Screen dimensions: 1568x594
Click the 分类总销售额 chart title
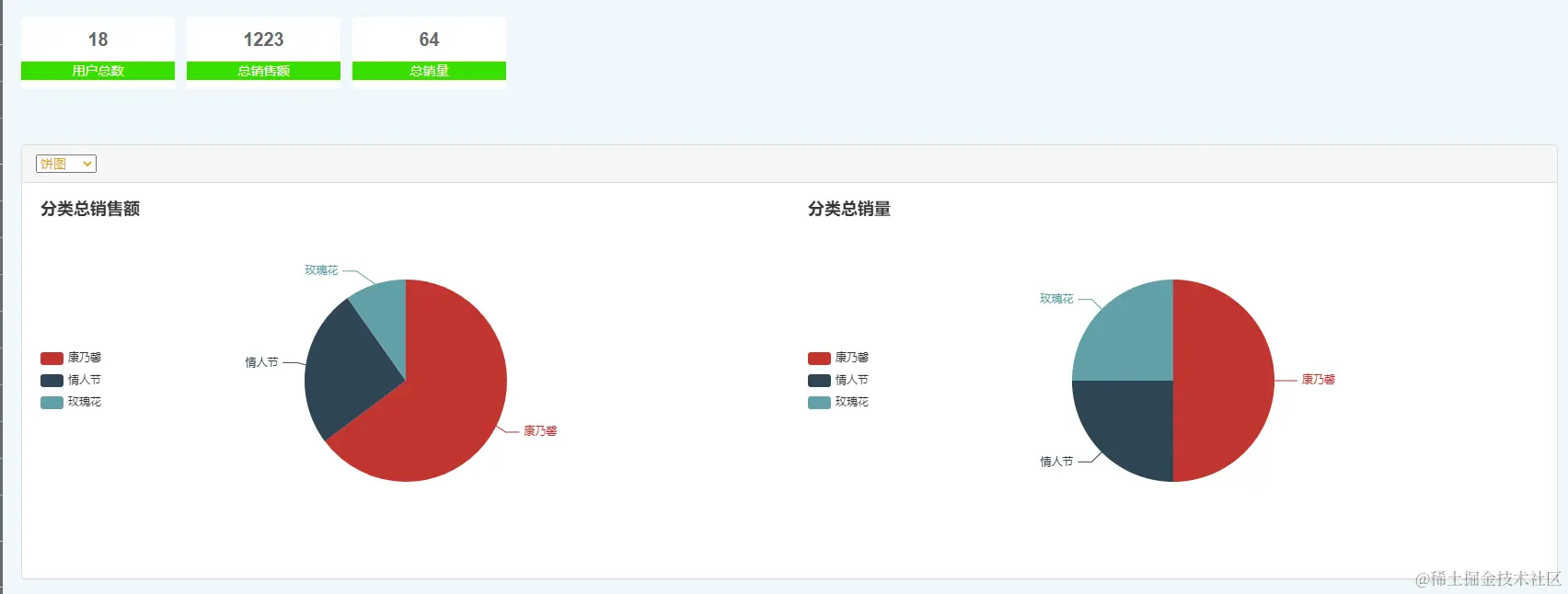click(x=90, y=209)
